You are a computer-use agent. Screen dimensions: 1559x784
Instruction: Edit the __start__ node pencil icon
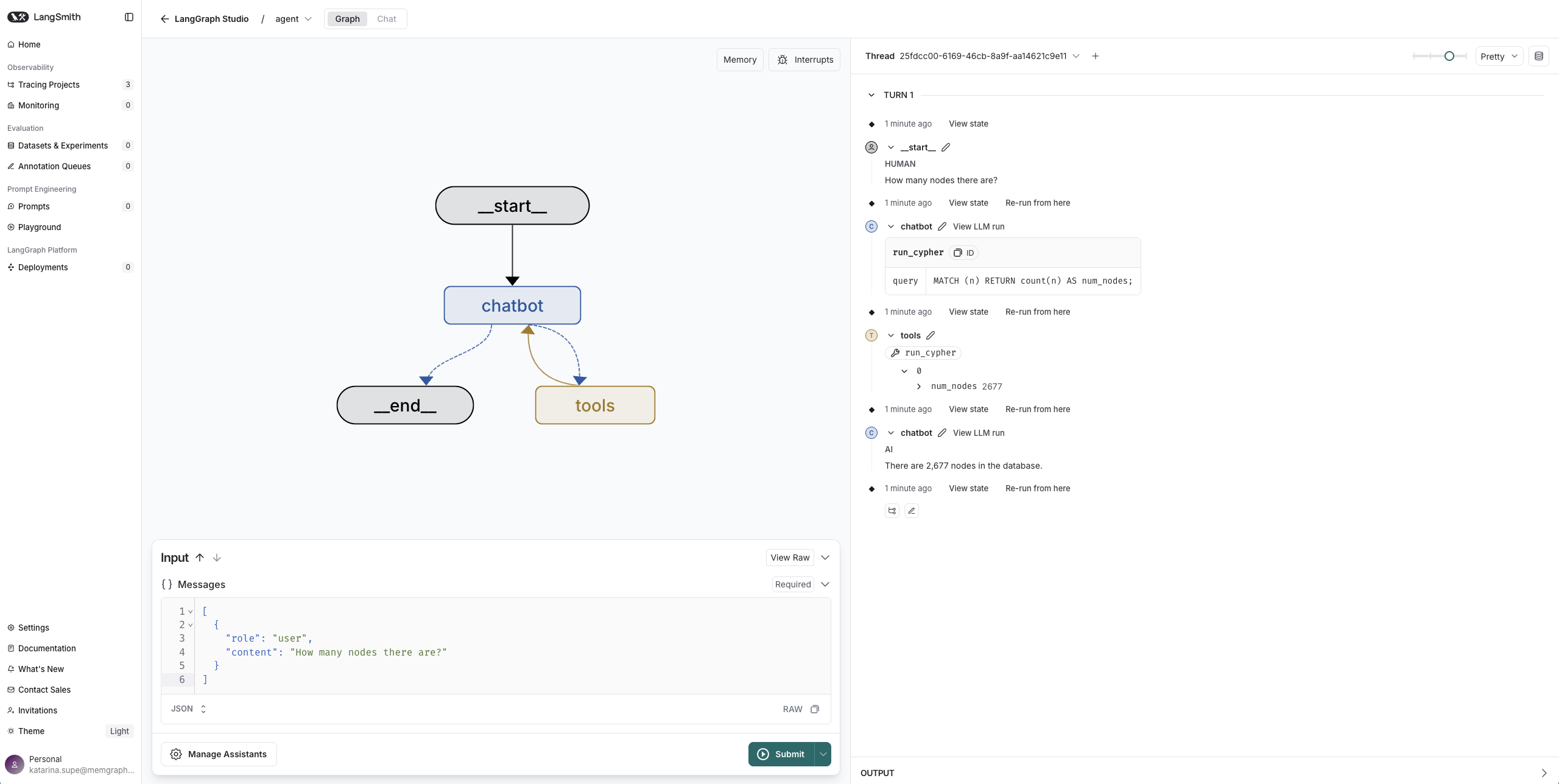point(946,147)
